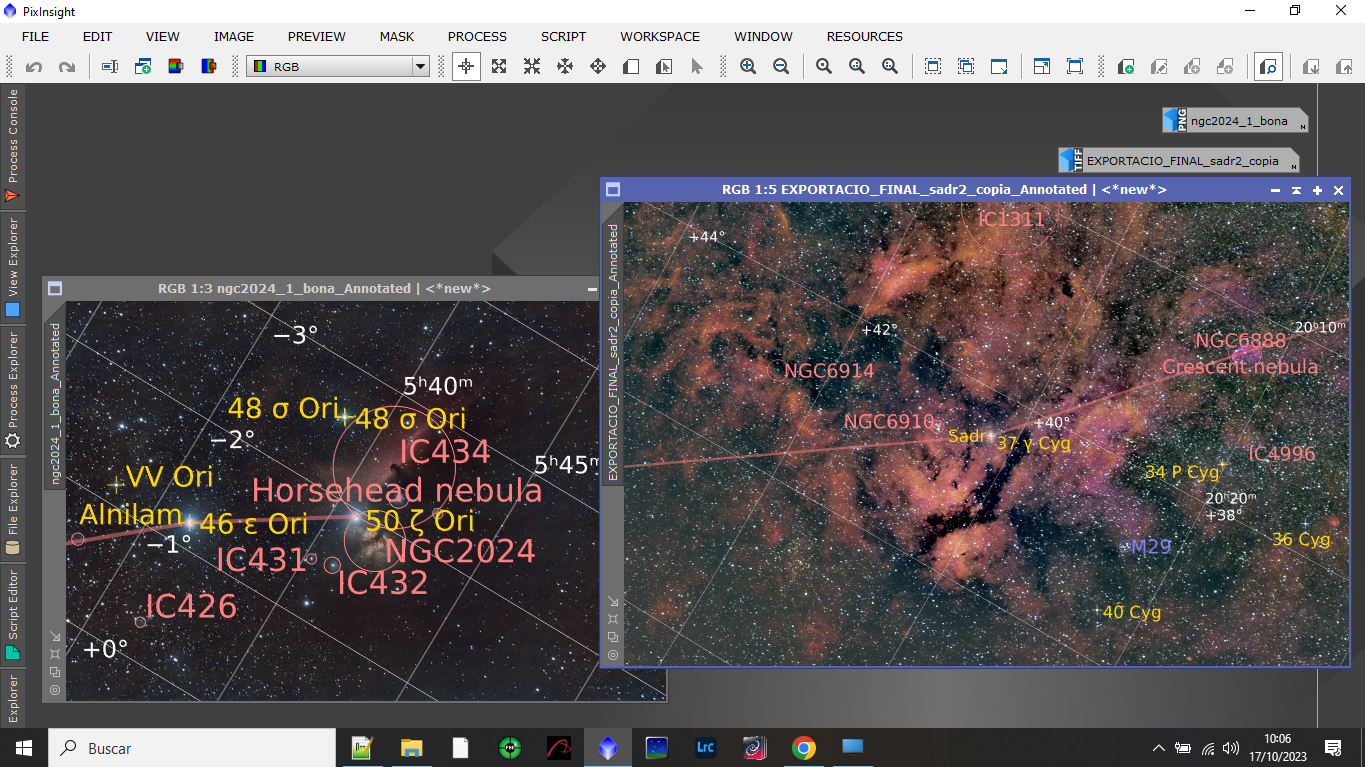
Task: Toggle the preview zoom magnifier toolbar button
Action: pos(1268,67)
